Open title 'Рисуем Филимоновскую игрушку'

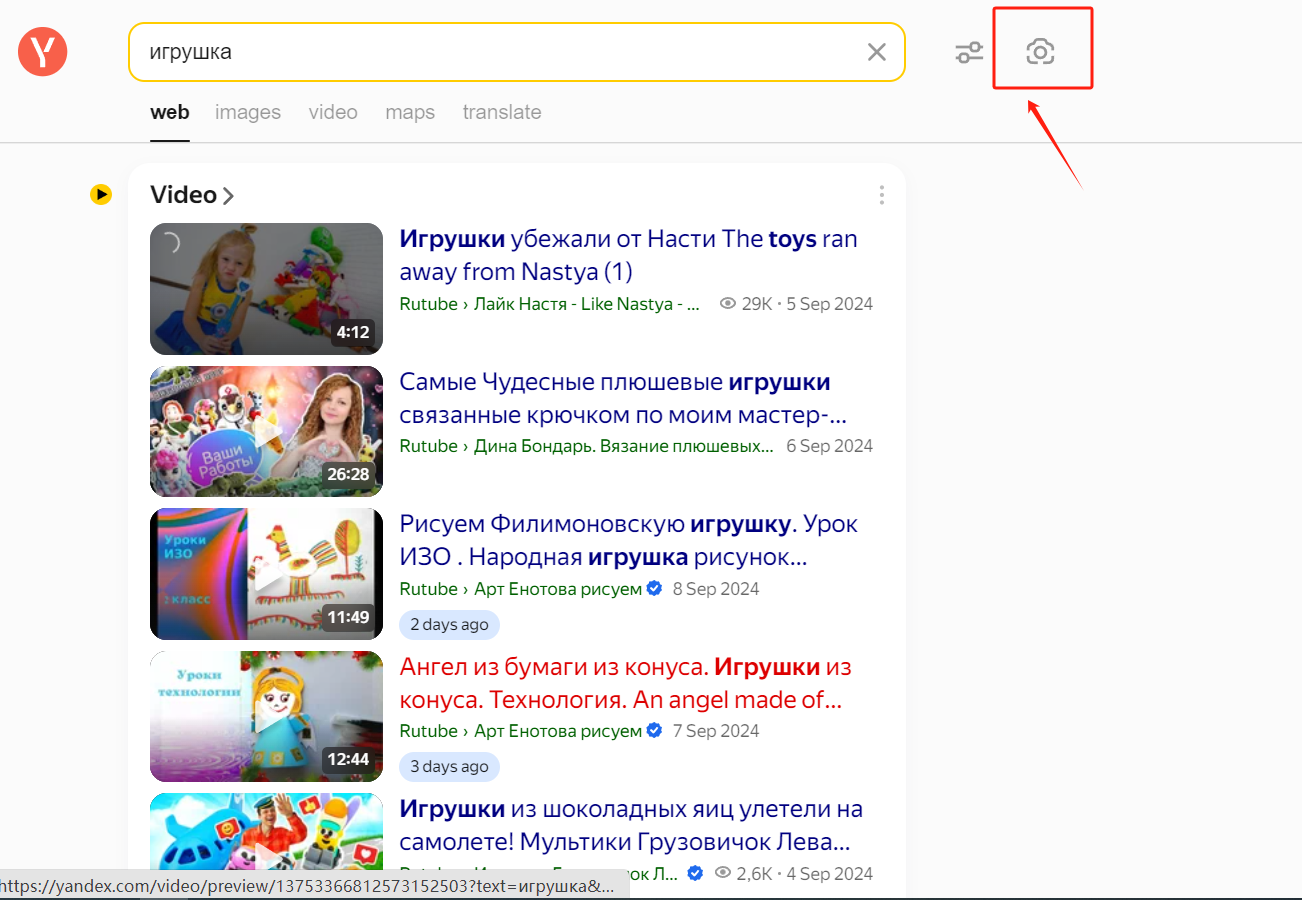(628, 540)
